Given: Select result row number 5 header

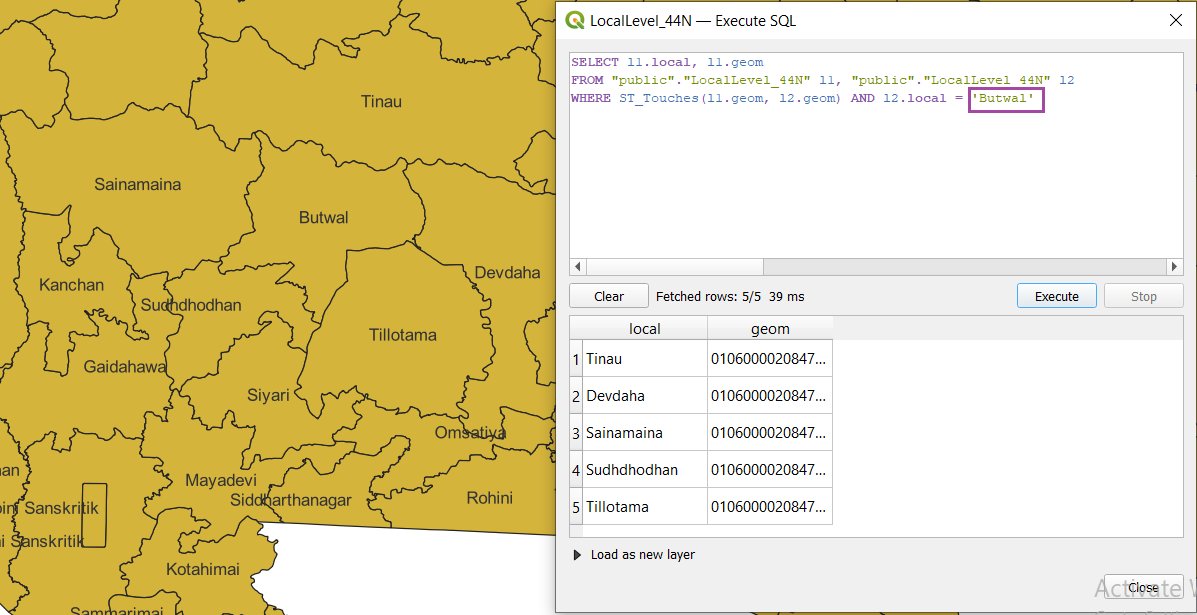Looking at the screenshot, I should pos(576,507).
